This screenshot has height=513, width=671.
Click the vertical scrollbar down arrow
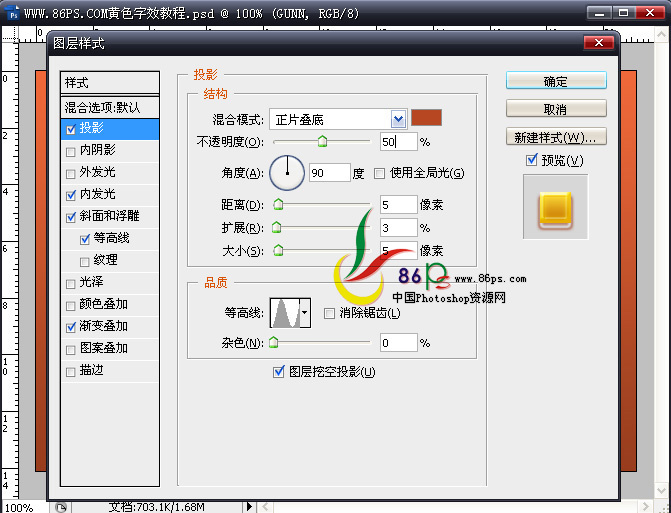662,490
